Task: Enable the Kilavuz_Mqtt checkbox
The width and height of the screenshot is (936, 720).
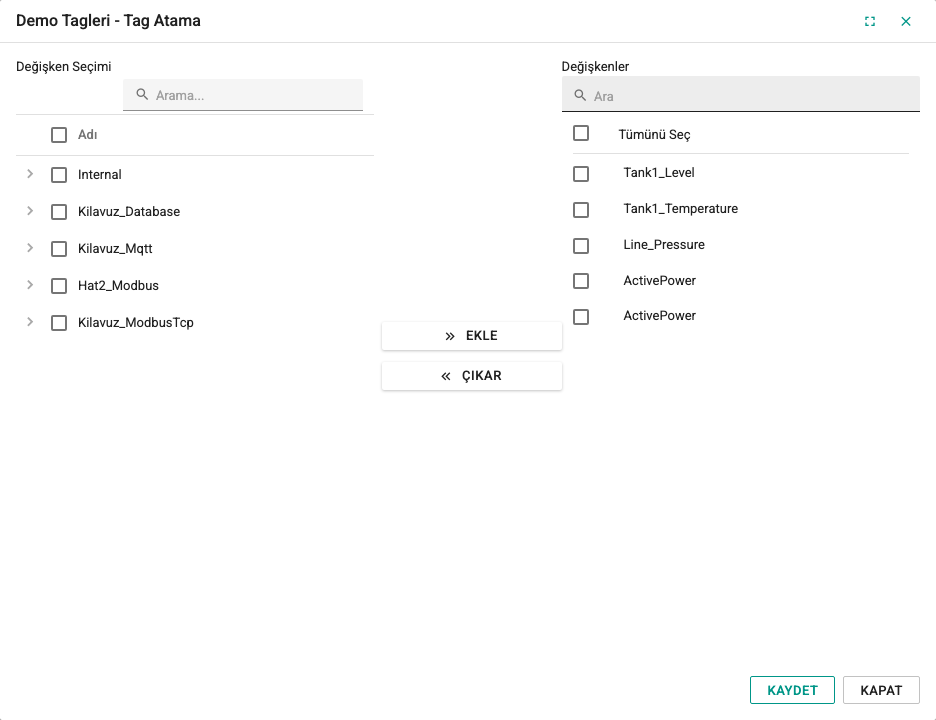Action: tap(59, 249)
